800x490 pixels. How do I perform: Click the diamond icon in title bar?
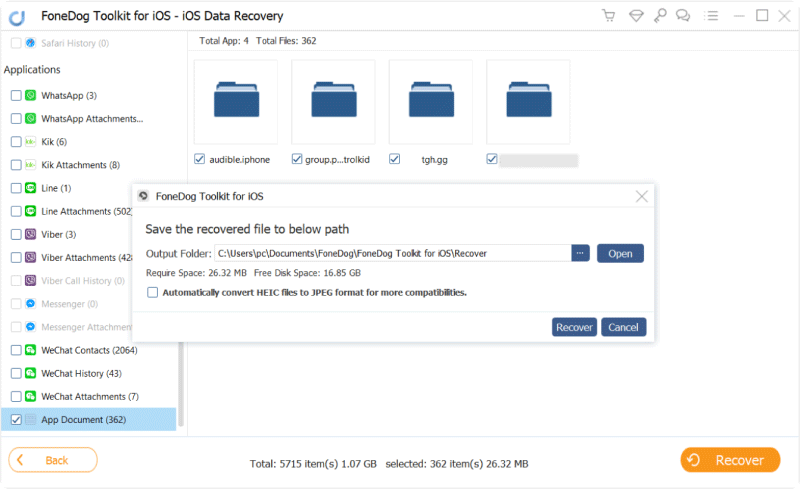pyautogui.click(x=636, y=16)
